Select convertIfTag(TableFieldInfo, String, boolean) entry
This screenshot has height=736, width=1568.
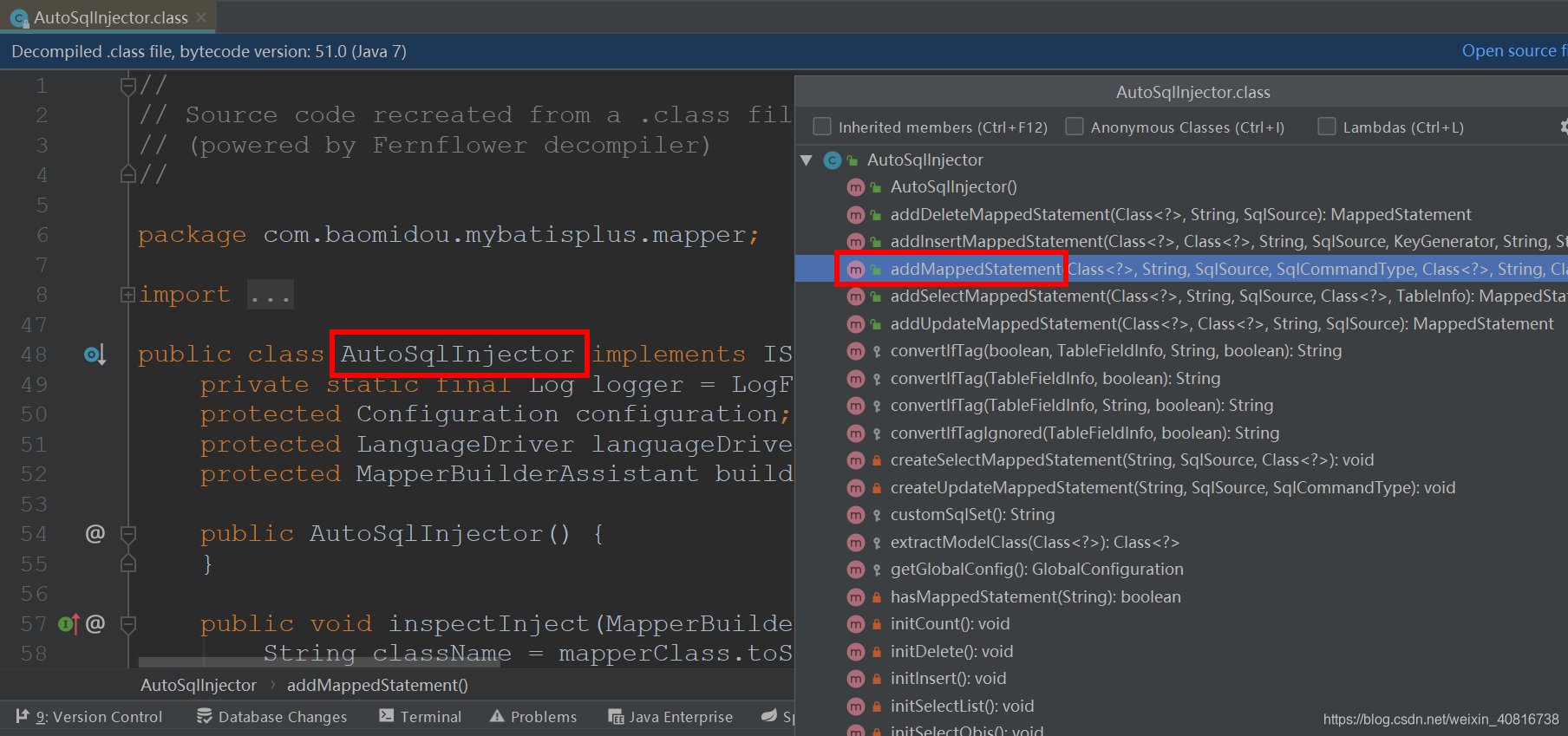click(x=1081, y=405)
